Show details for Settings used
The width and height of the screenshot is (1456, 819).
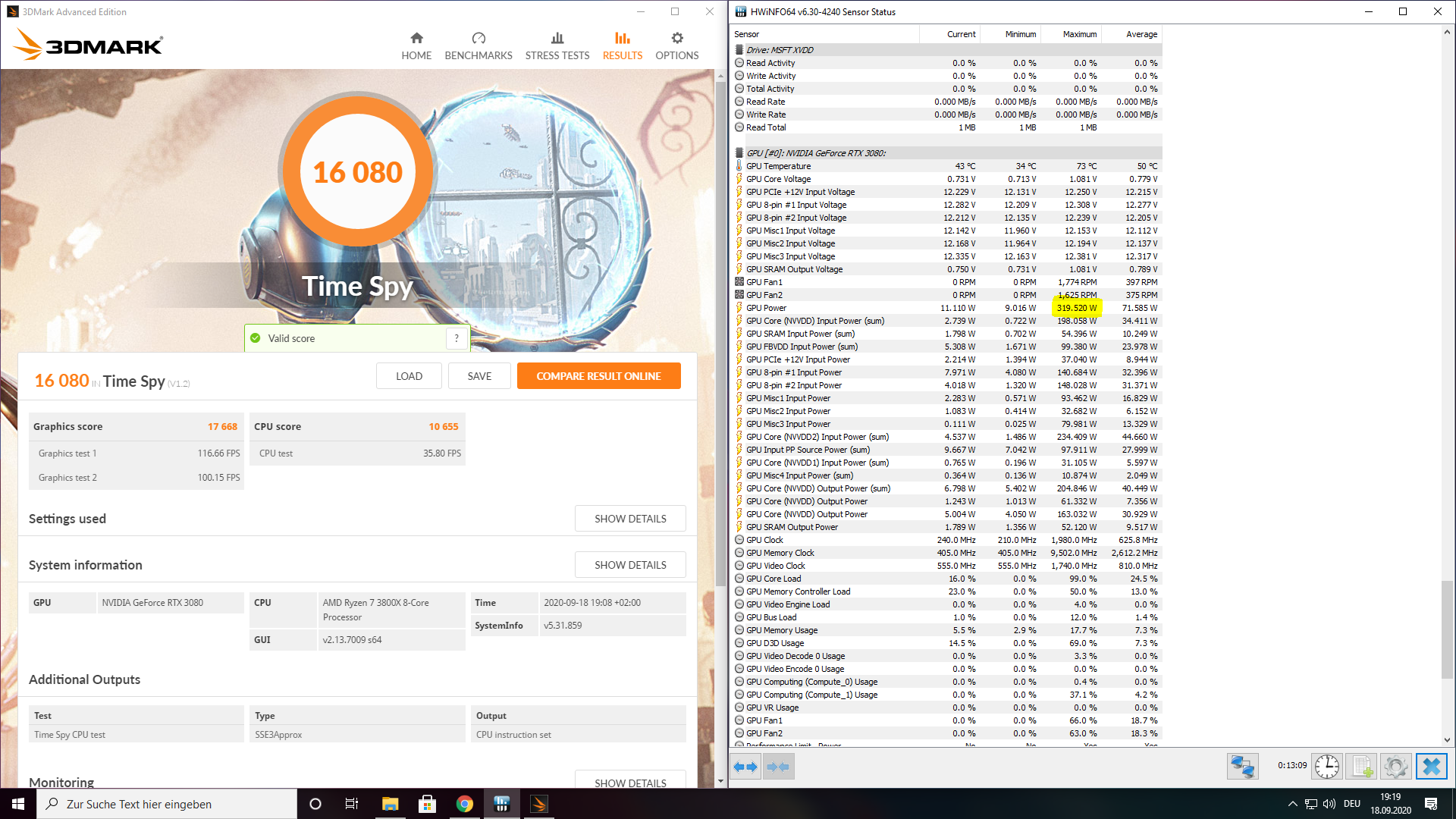point(629,519)
